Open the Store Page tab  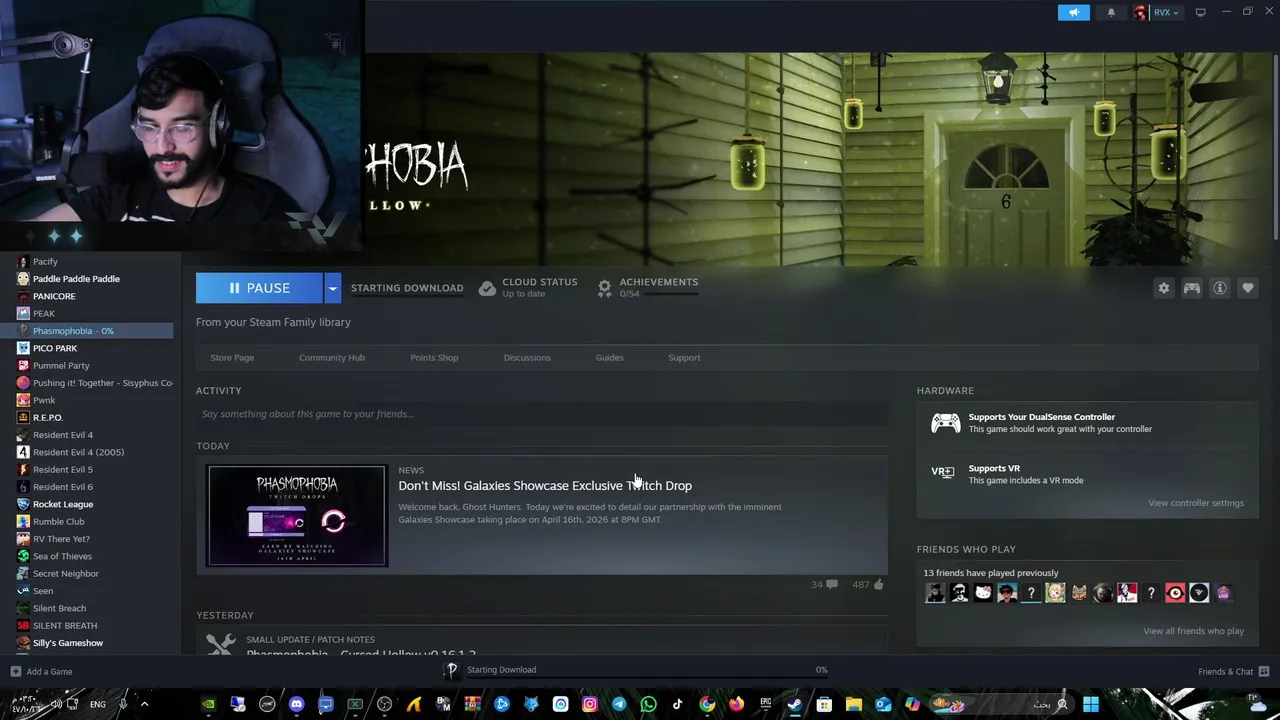[232, 357]
